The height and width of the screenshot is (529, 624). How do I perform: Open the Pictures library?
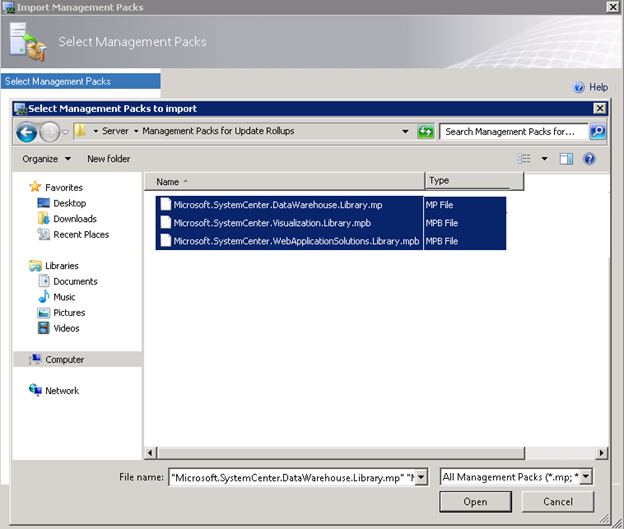(x=69, y=312)
